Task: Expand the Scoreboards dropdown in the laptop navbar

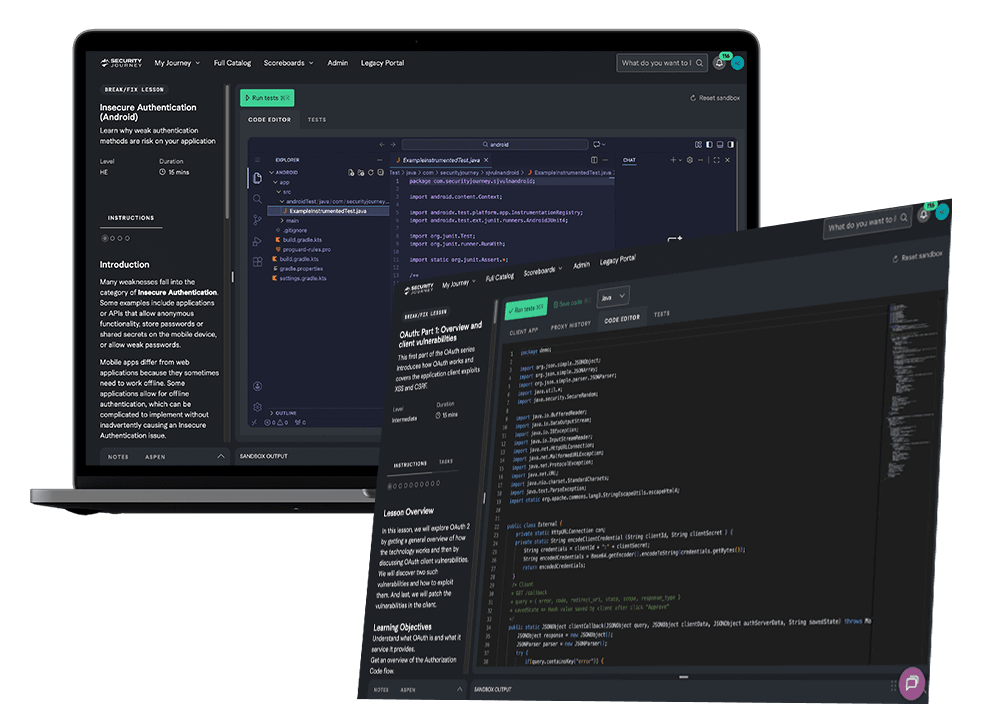Action: click(x=288, y=63)
